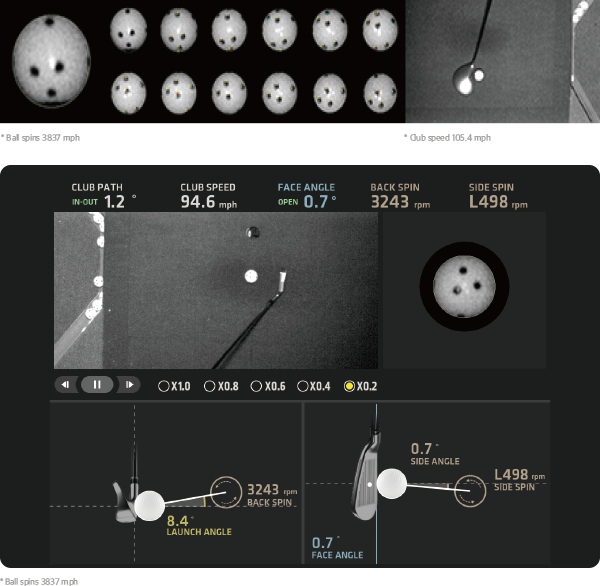Image resolution: width=600 pixels, height=586 pixels.
Task: Click 3243 rpm BACK SPIN diagram label
Action: [x=272, y=495]
